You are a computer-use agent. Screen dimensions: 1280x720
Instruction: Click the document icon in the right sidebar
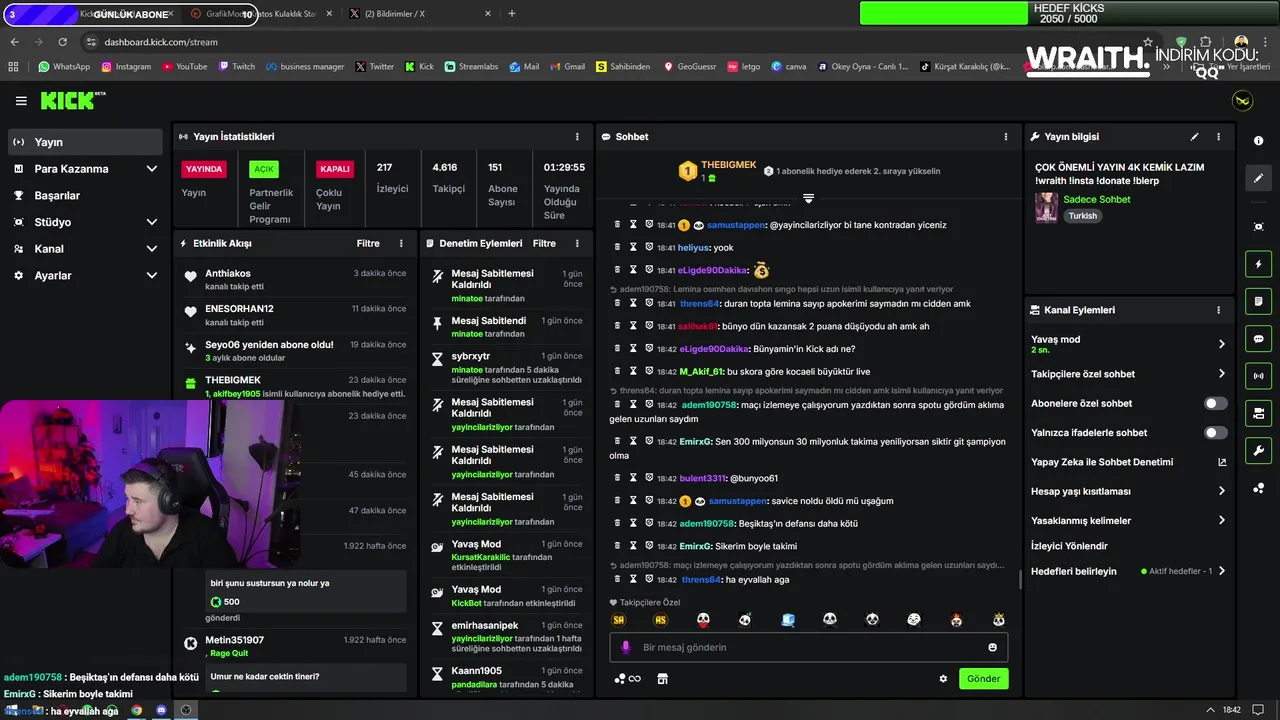1258,301
